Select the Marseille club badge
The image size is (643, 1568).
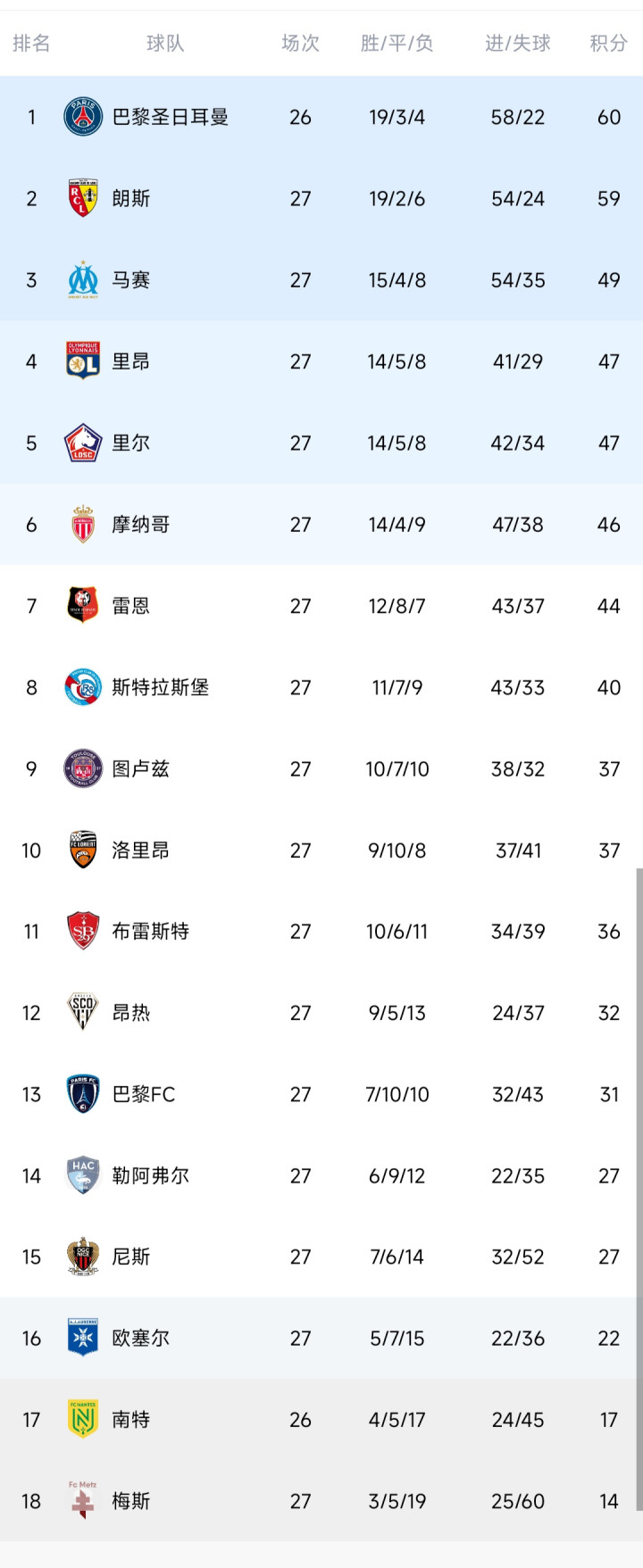83,280
